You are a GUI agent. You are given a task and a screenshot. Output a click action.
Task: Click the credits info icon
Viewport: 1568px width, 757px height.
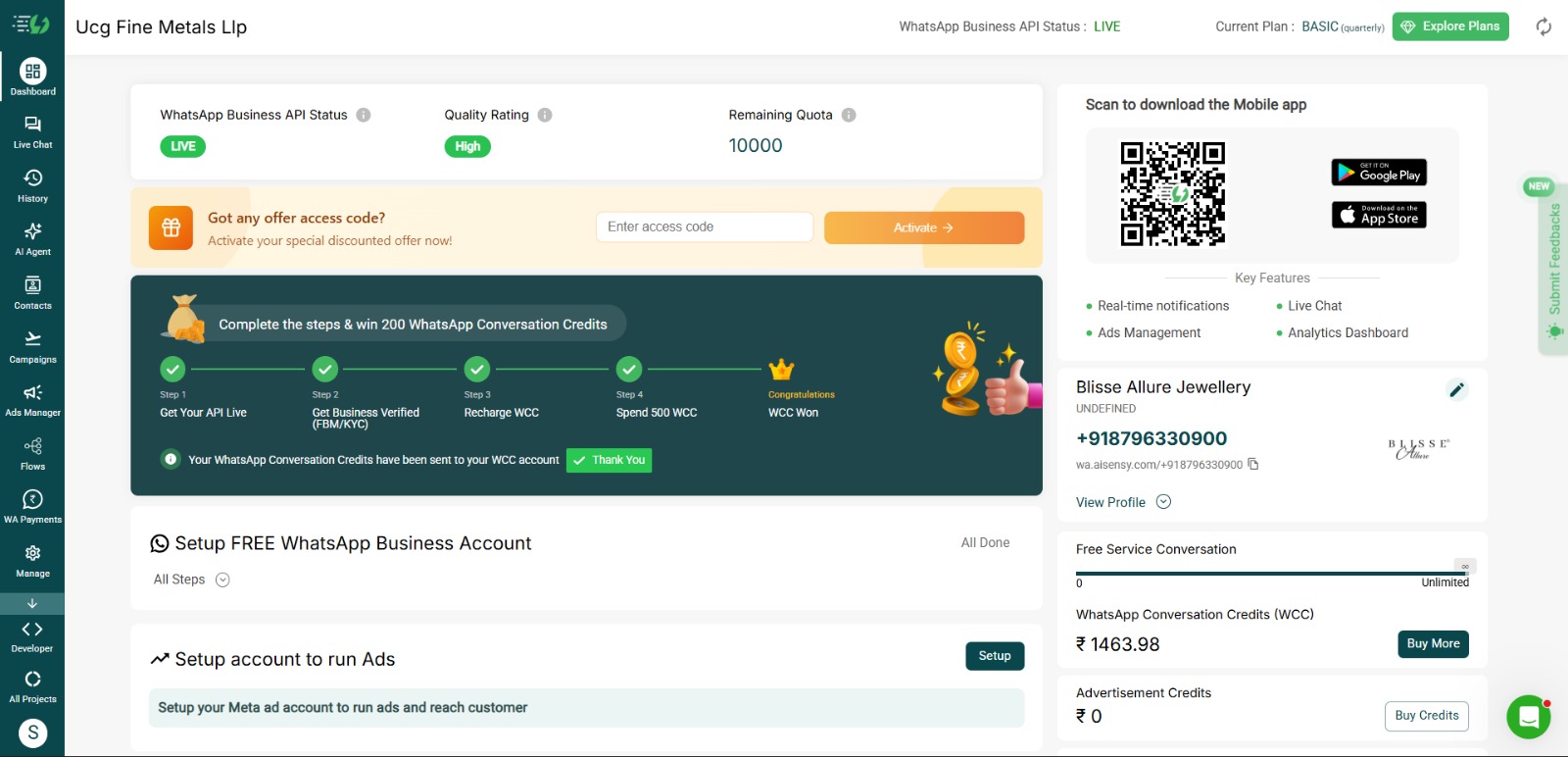pyautogui.click(x=171, y=459)
